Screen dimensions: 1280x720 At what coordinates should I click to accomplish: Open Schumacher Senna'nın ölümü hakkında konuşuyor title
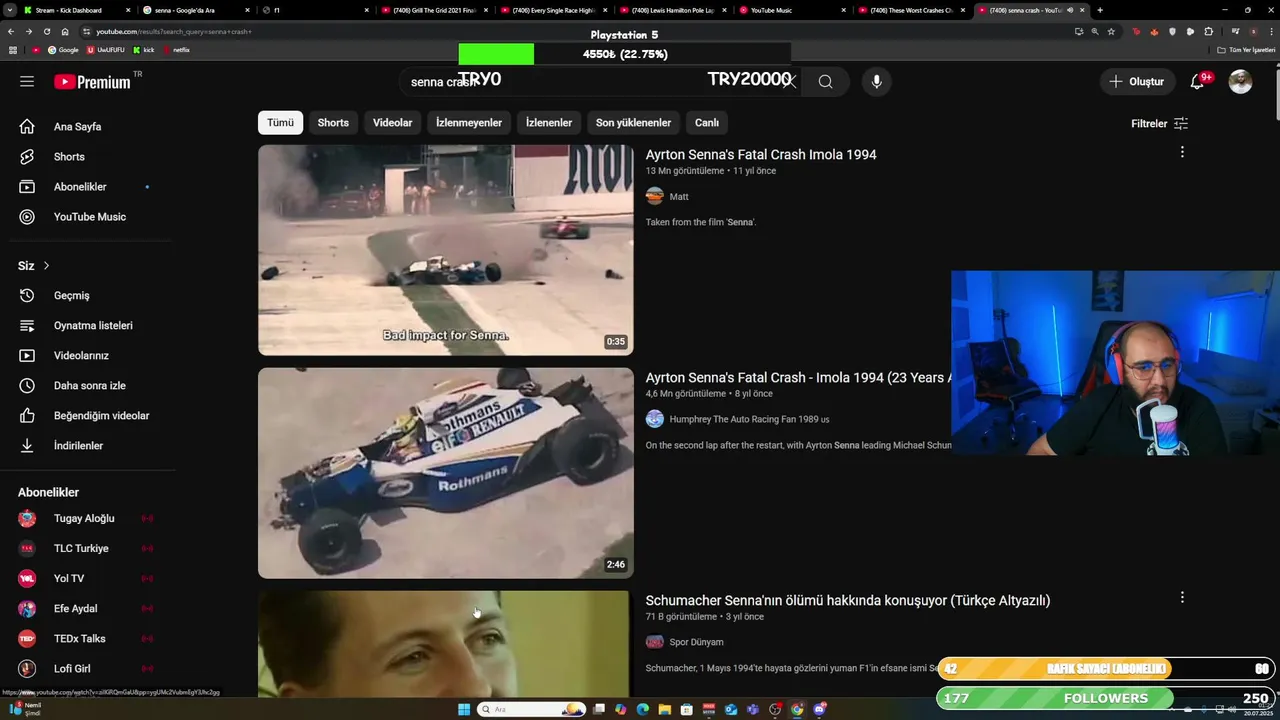[x=848, y=601]
